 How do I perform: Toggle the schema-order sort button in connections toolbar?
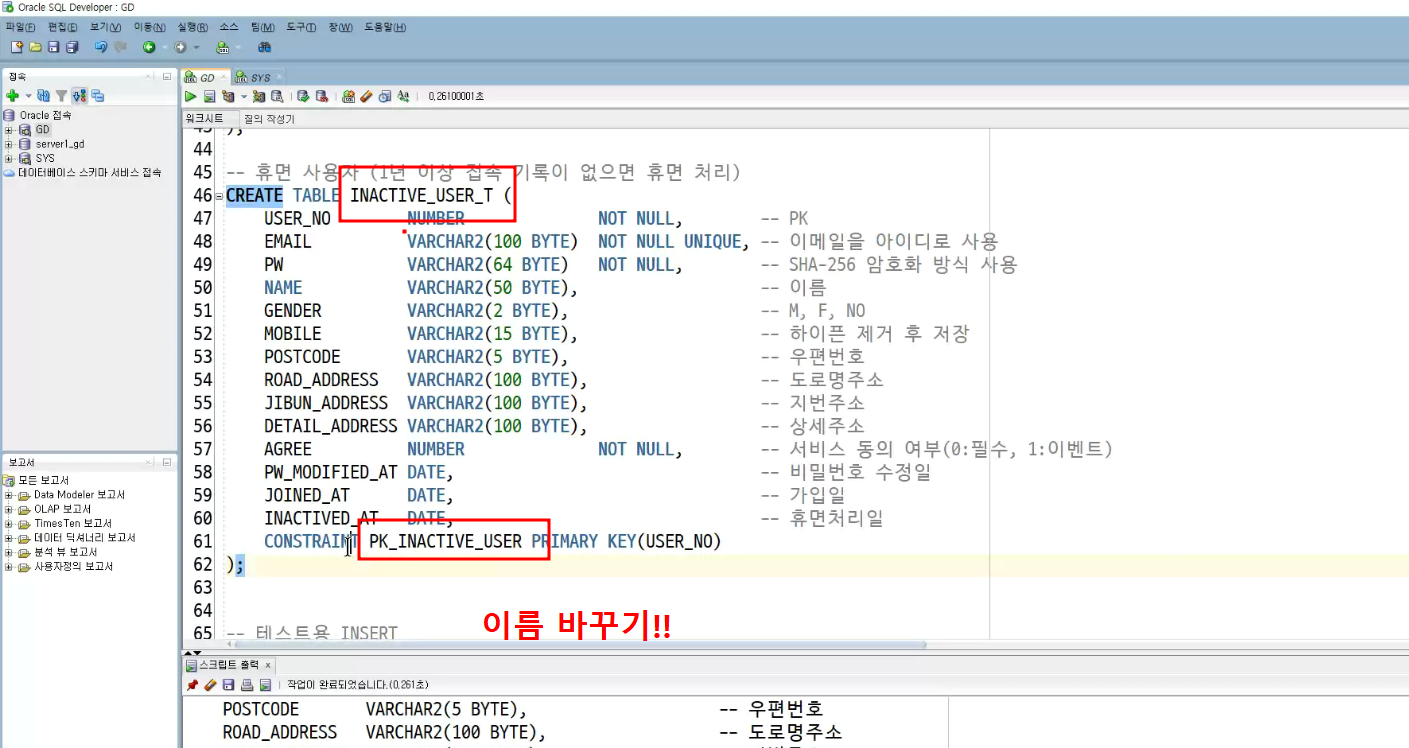pyautogui.click(x=79, y=96)
